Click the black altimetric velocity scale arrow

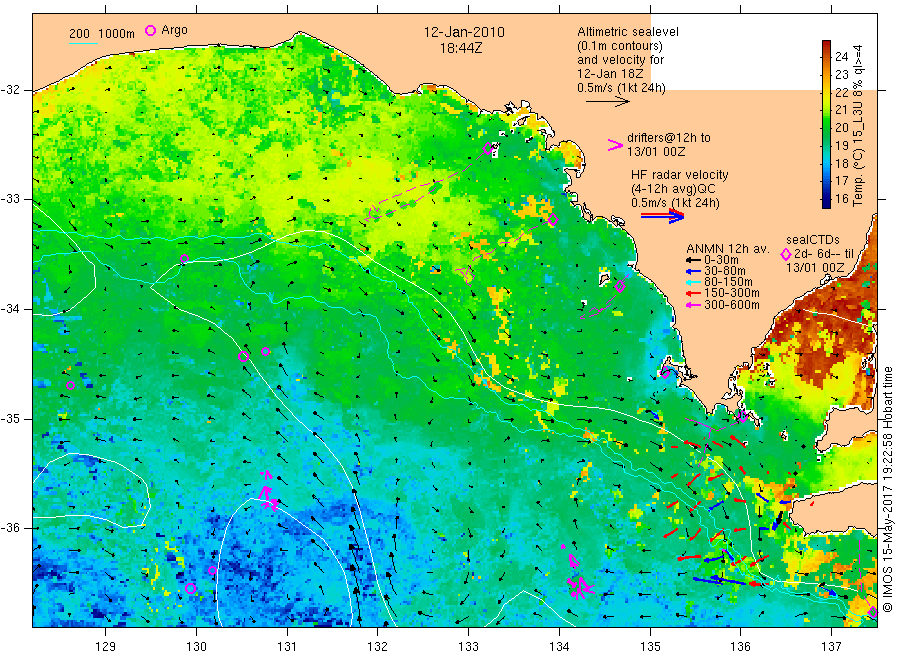608,102
